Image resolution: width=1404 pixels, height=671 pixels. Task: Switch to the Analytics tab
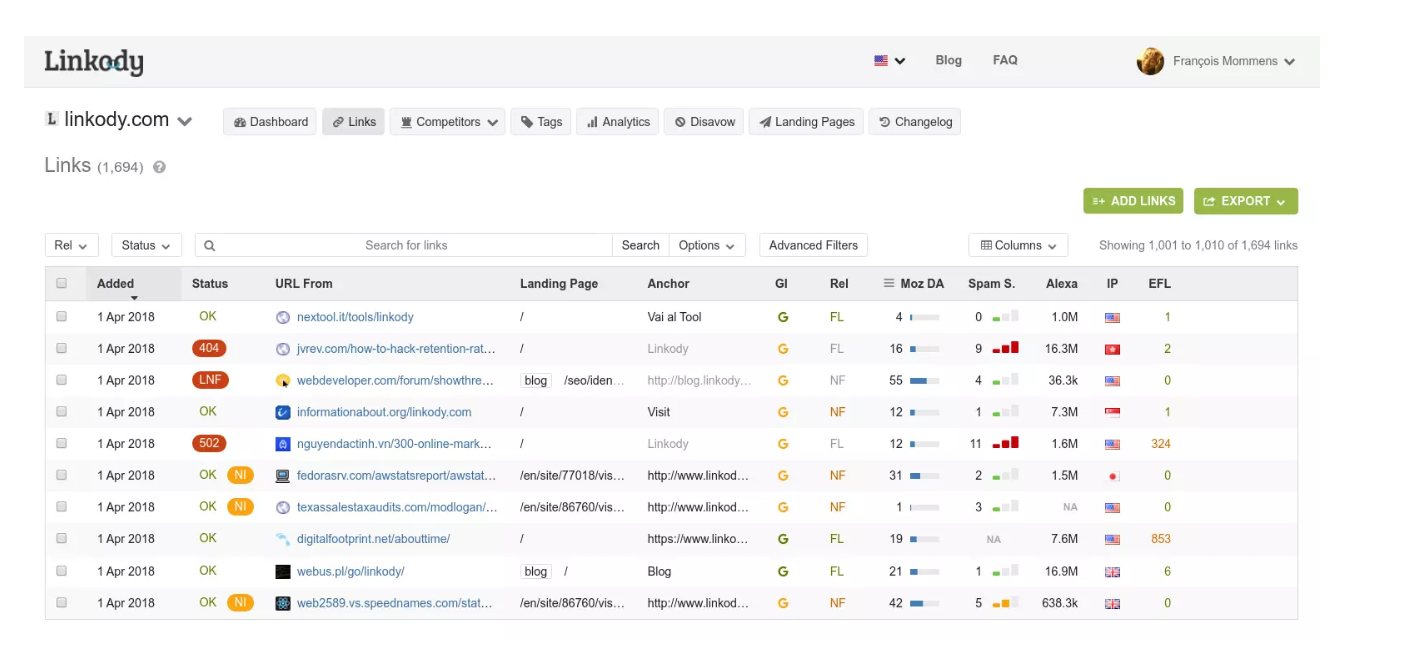coord(618,122)
